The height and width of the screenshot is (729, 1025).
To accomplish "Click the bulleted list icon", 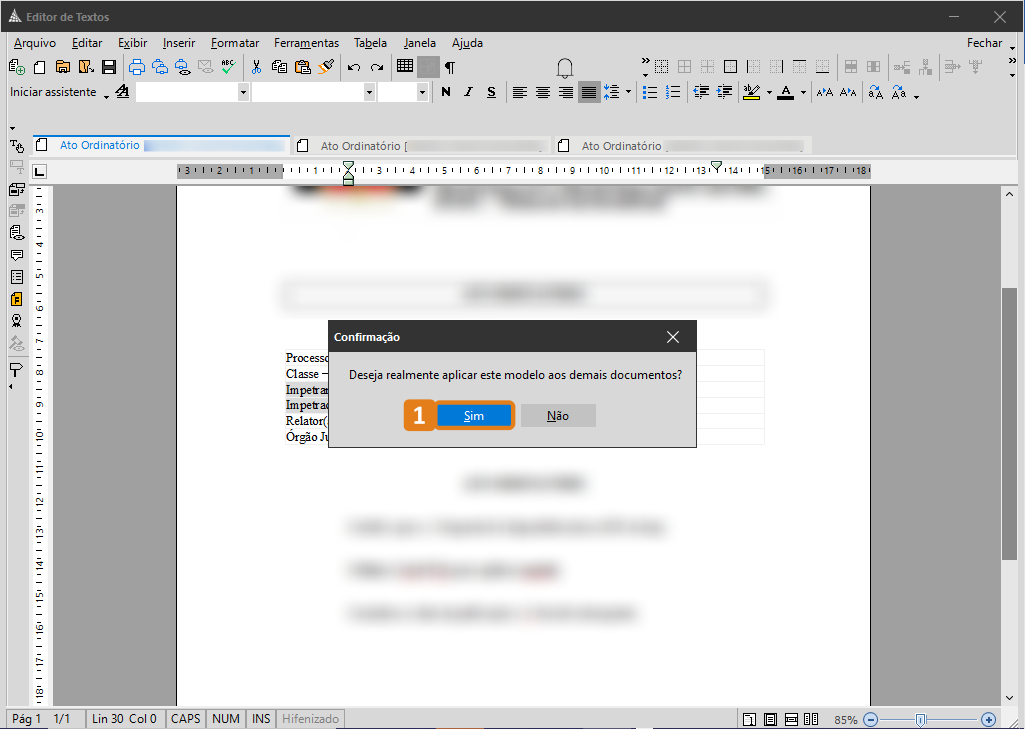I will [x=650, y=92].
